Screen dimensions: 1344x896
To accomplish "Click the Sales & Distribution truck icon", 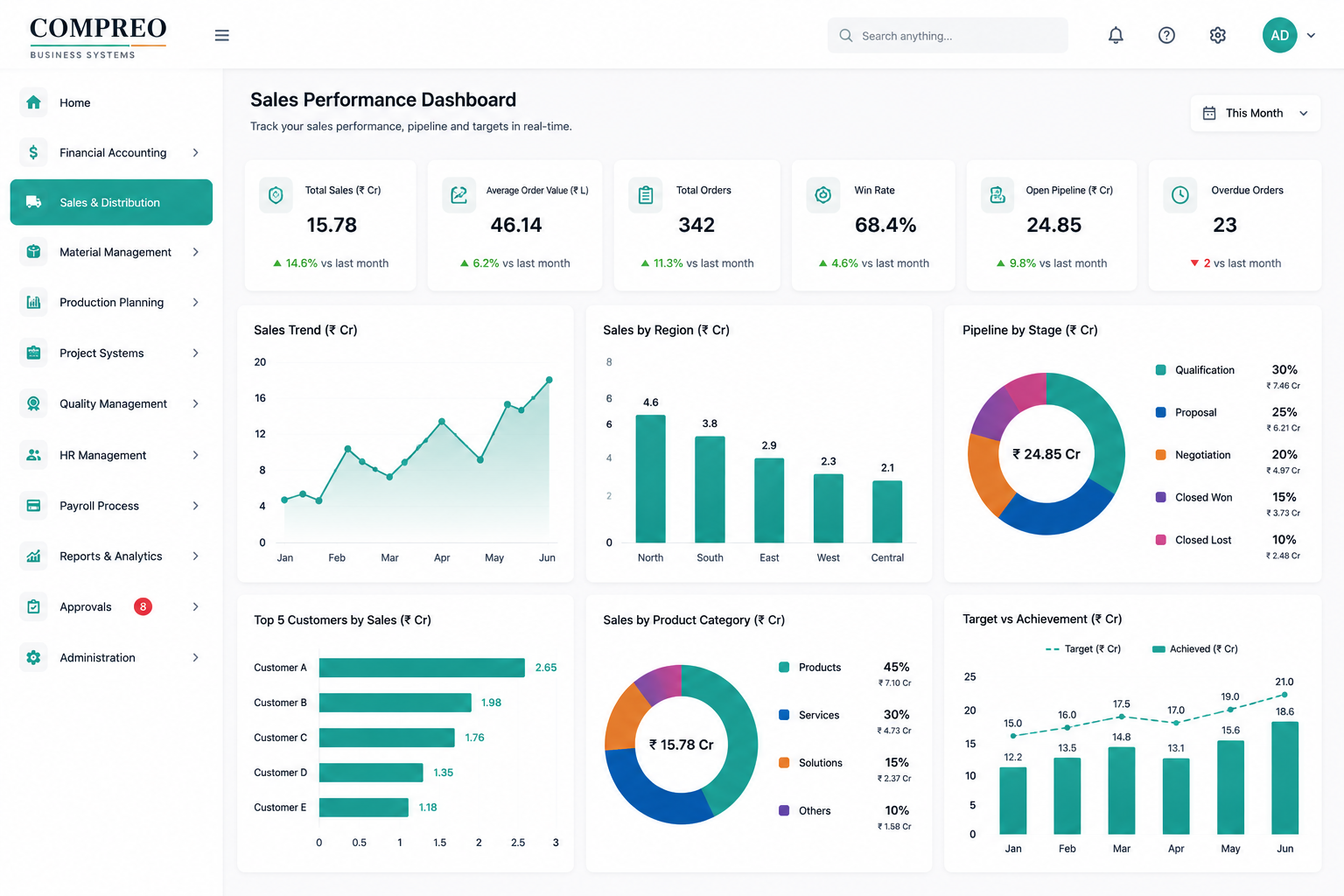I will pyautogui.click(x=33, y=202).
